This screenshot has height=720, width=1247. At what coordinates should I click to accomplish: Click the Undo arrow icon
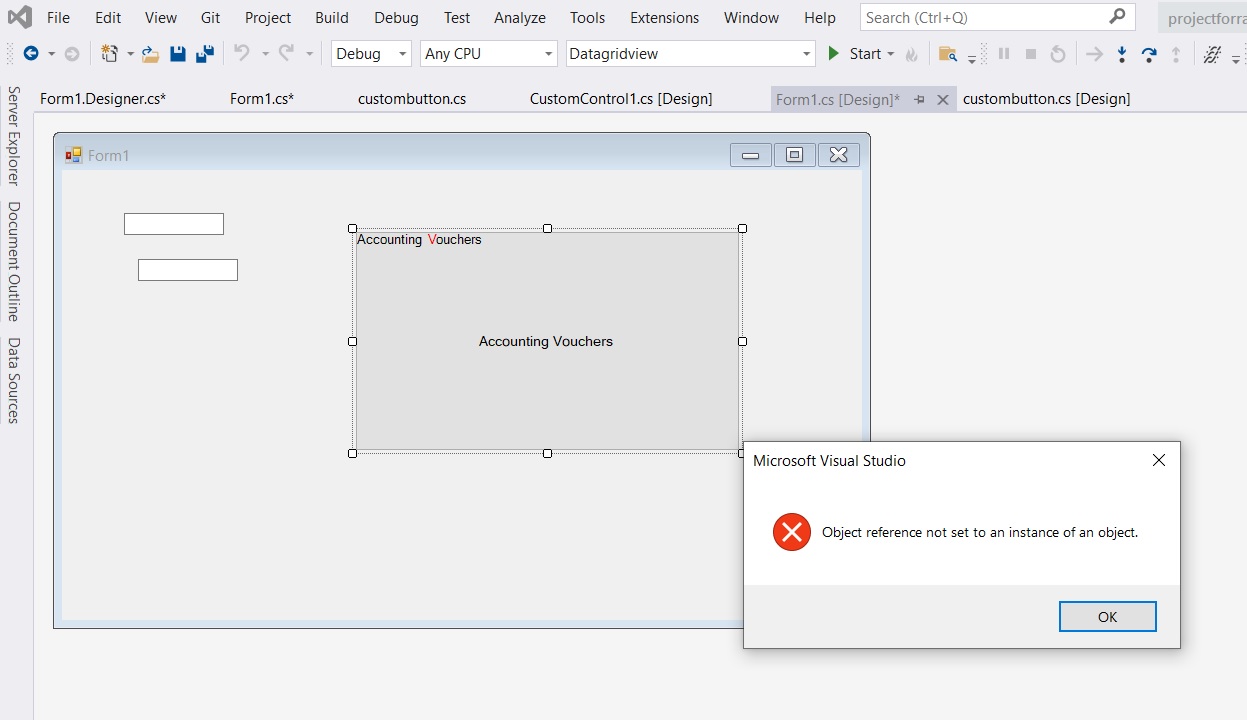[241, 53]
